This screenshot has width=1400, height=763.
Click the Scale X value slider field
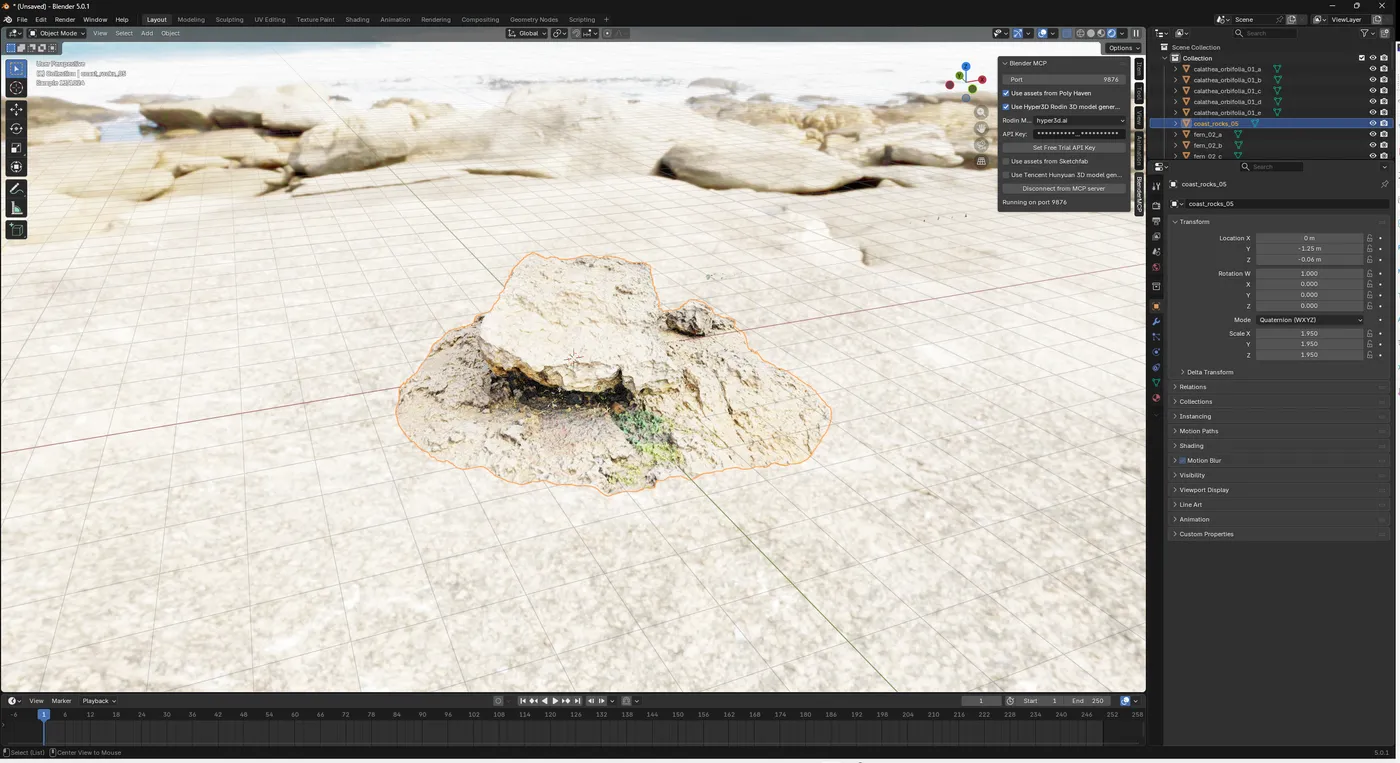tap(1309, 333)
